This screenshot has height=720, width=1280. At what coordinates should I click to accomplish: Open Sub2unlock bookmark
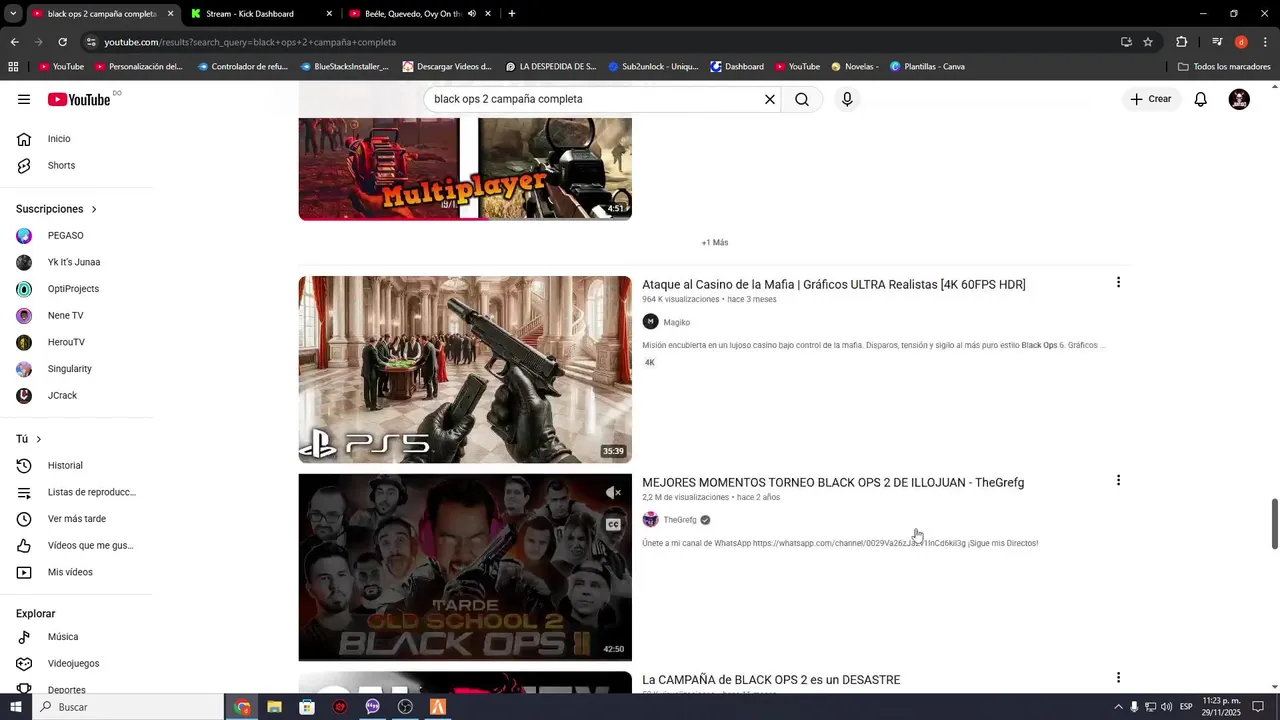pos(653,67)
